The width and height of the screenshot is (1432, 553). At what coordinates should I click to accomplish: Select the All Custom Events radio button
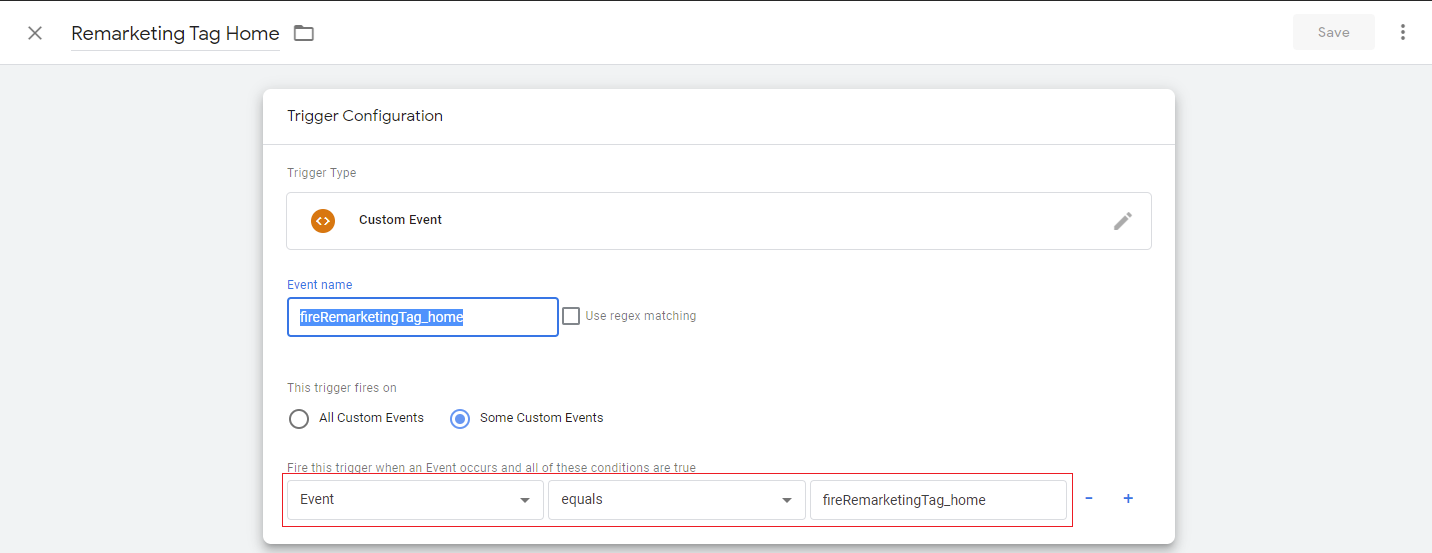coord(299,418)
